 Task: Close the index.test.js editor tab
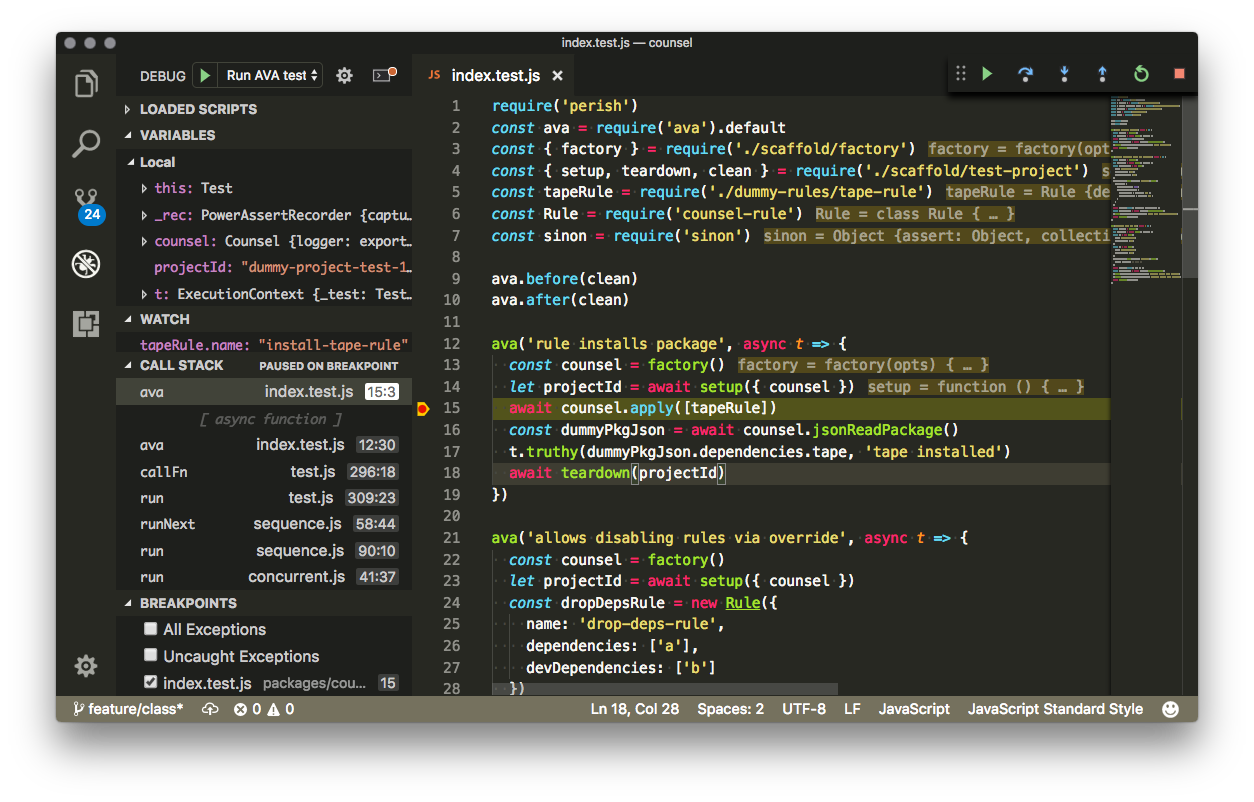[558, 76]
